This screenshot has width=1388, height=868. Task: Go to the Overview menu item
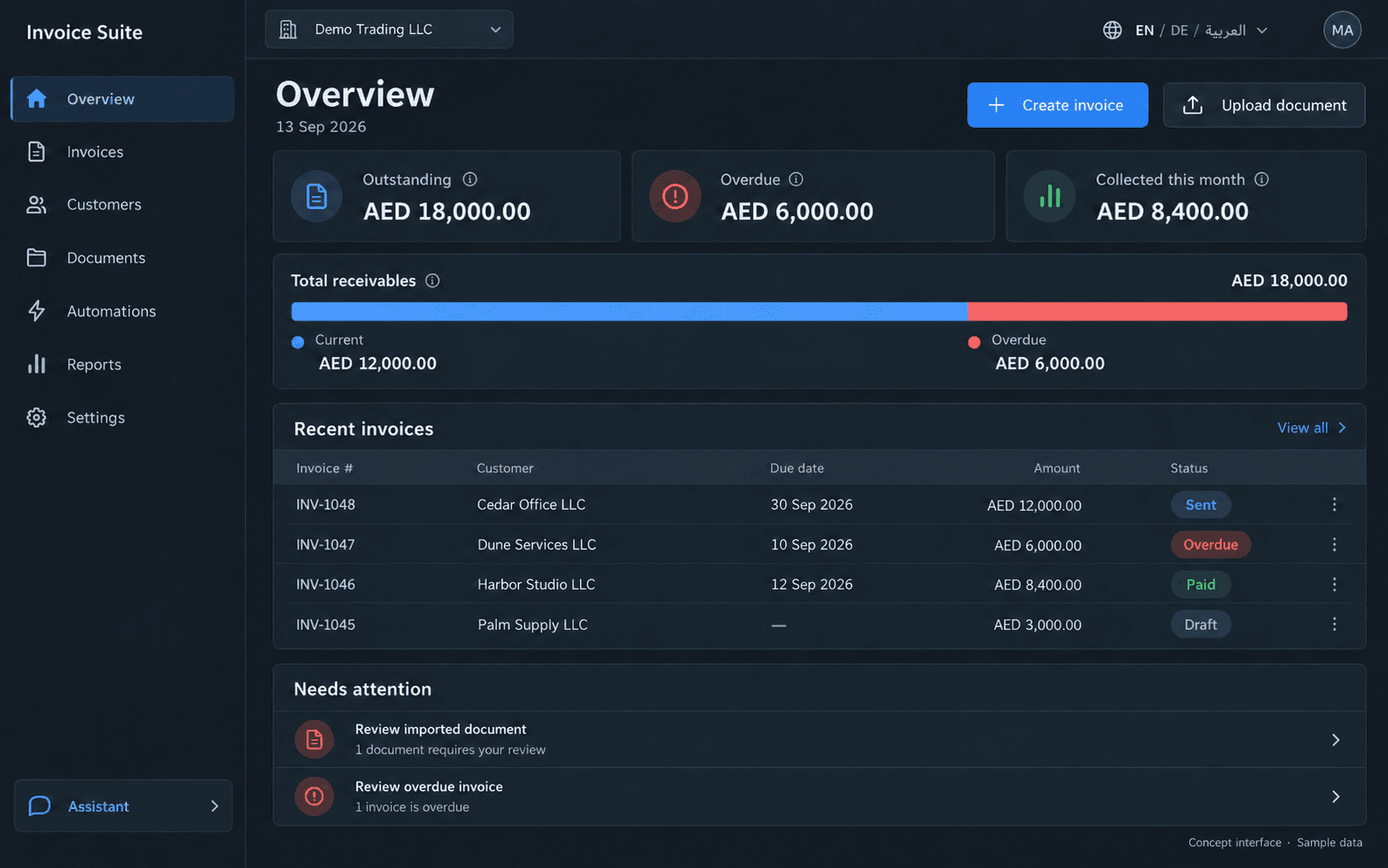click(x=123, y=99)
